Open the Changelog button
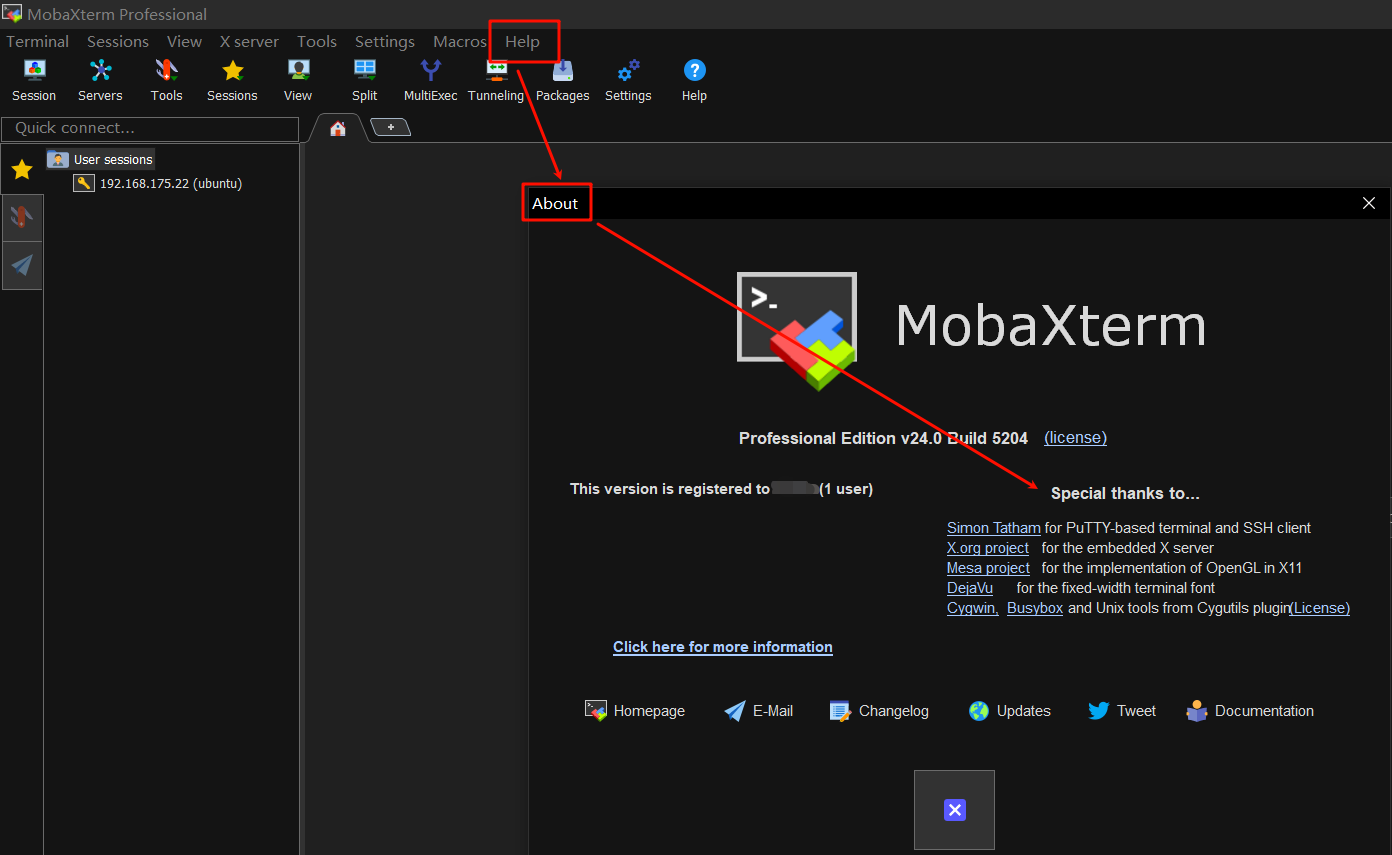 point(879,711)
